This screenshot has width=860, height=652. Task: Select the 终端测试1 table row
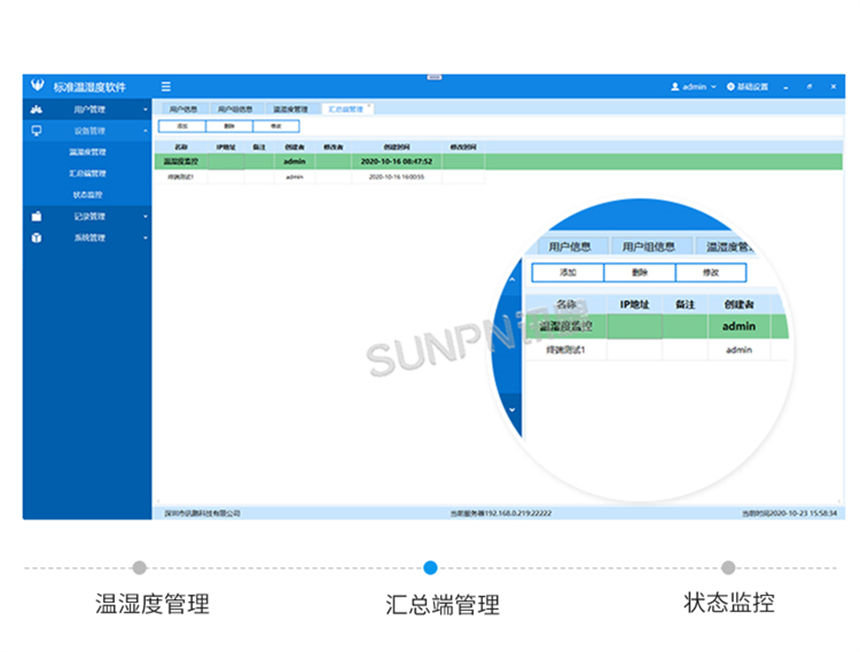coord(250,178)
